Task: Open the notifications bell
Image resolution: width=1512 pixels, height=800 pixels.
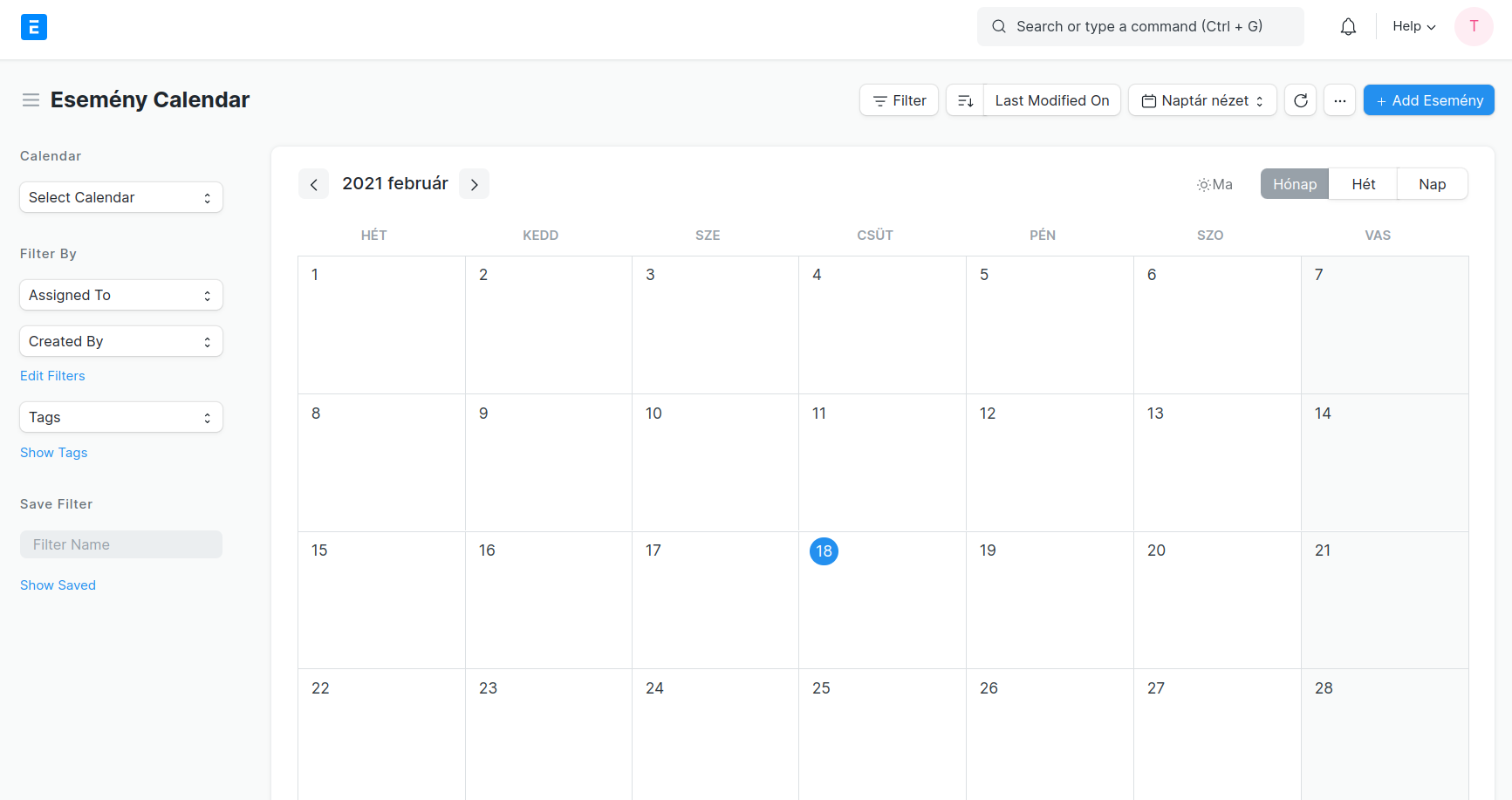Action: (1348, 27)
